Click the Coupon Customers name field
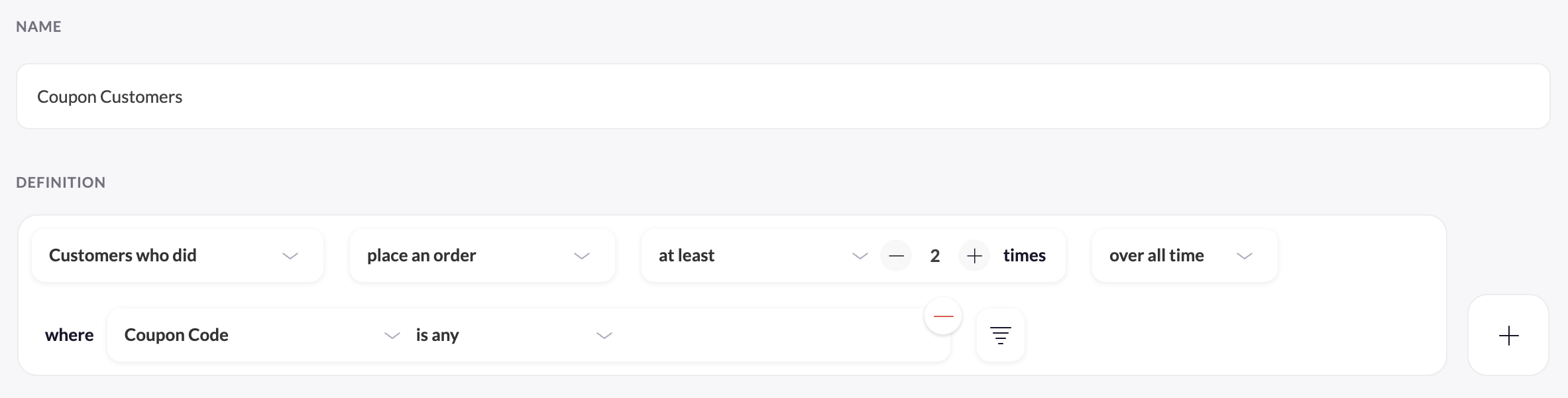The image size is (1568, 398). click(x=782, y=97)
